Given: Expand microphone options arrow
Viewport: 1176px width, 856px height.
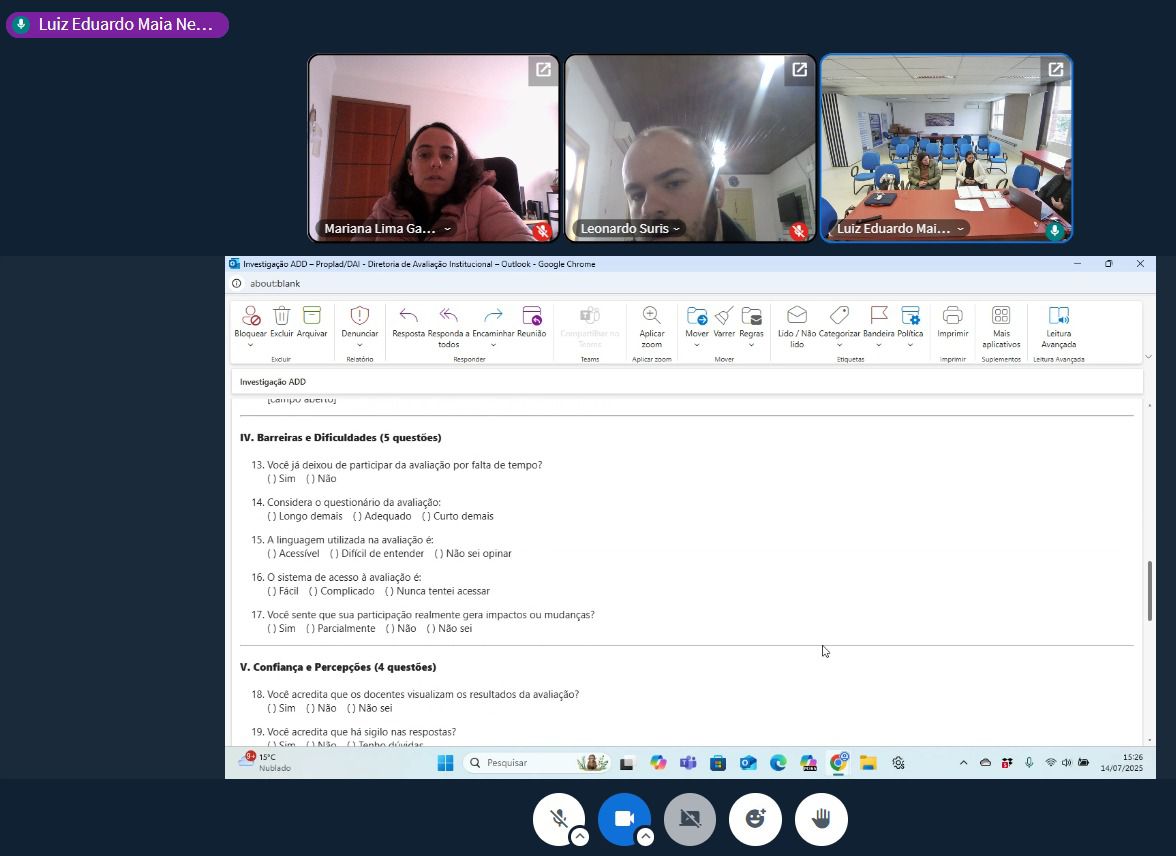Looking at the screenshot, I should [x=579, y=837].
